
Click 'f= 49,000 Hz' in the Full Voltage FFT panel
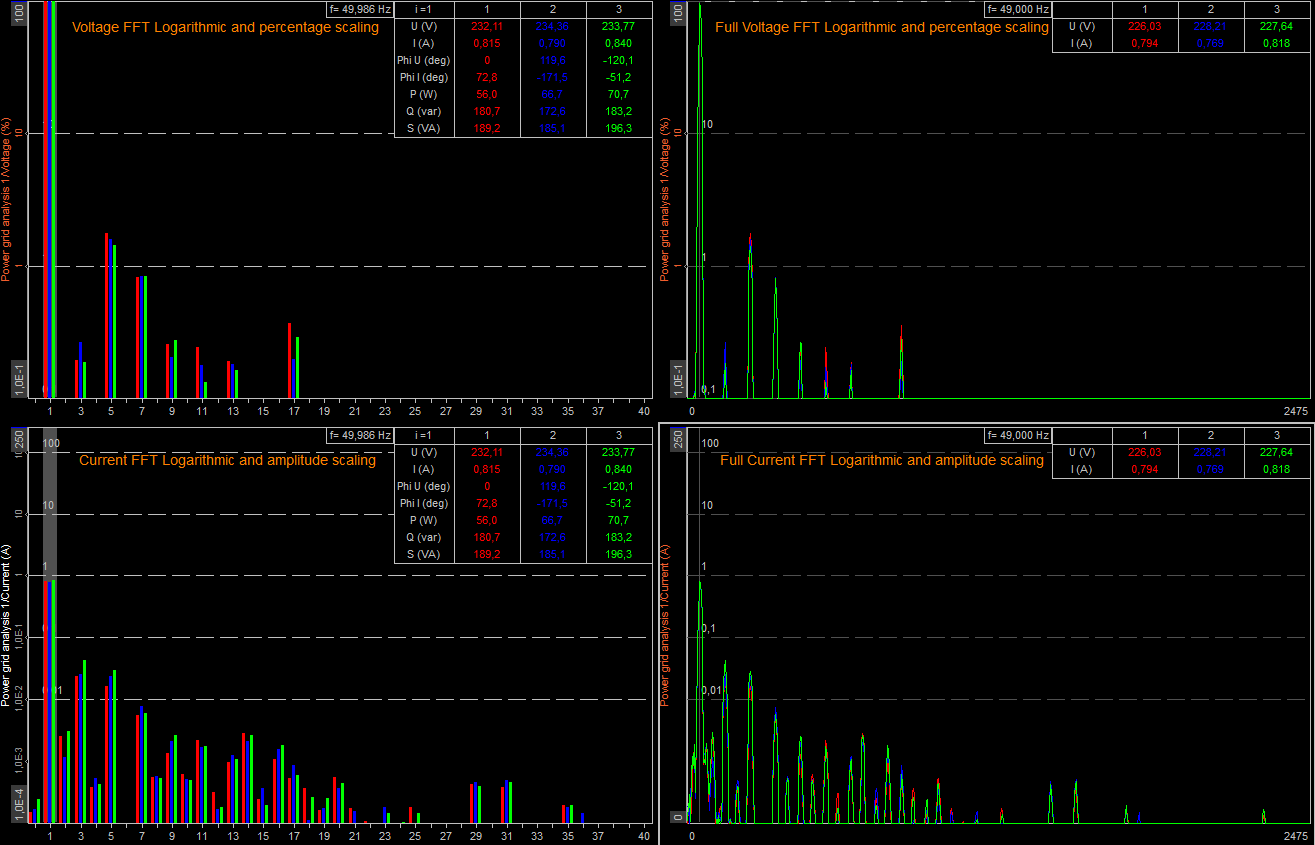pyautogui.click(x=1018, y=9)
